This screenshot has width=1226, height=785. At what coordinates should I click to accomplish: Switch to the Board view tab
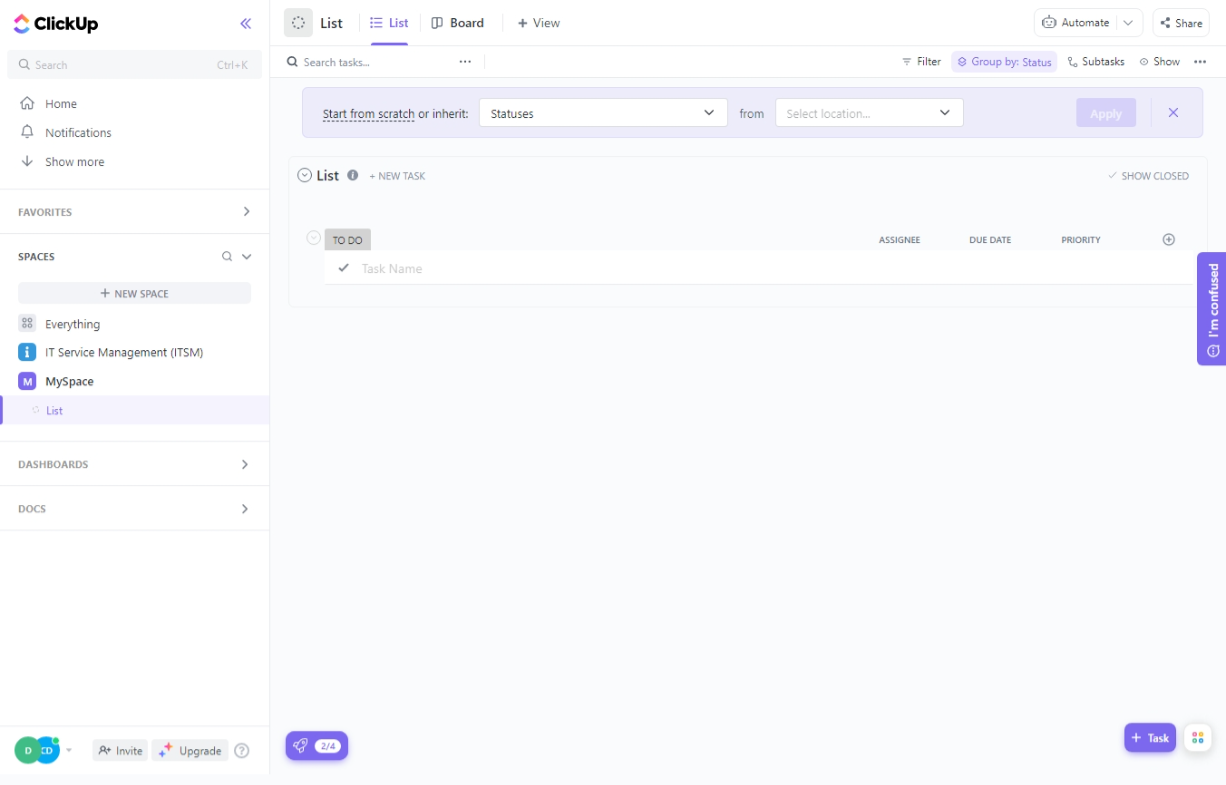point(458,23)
